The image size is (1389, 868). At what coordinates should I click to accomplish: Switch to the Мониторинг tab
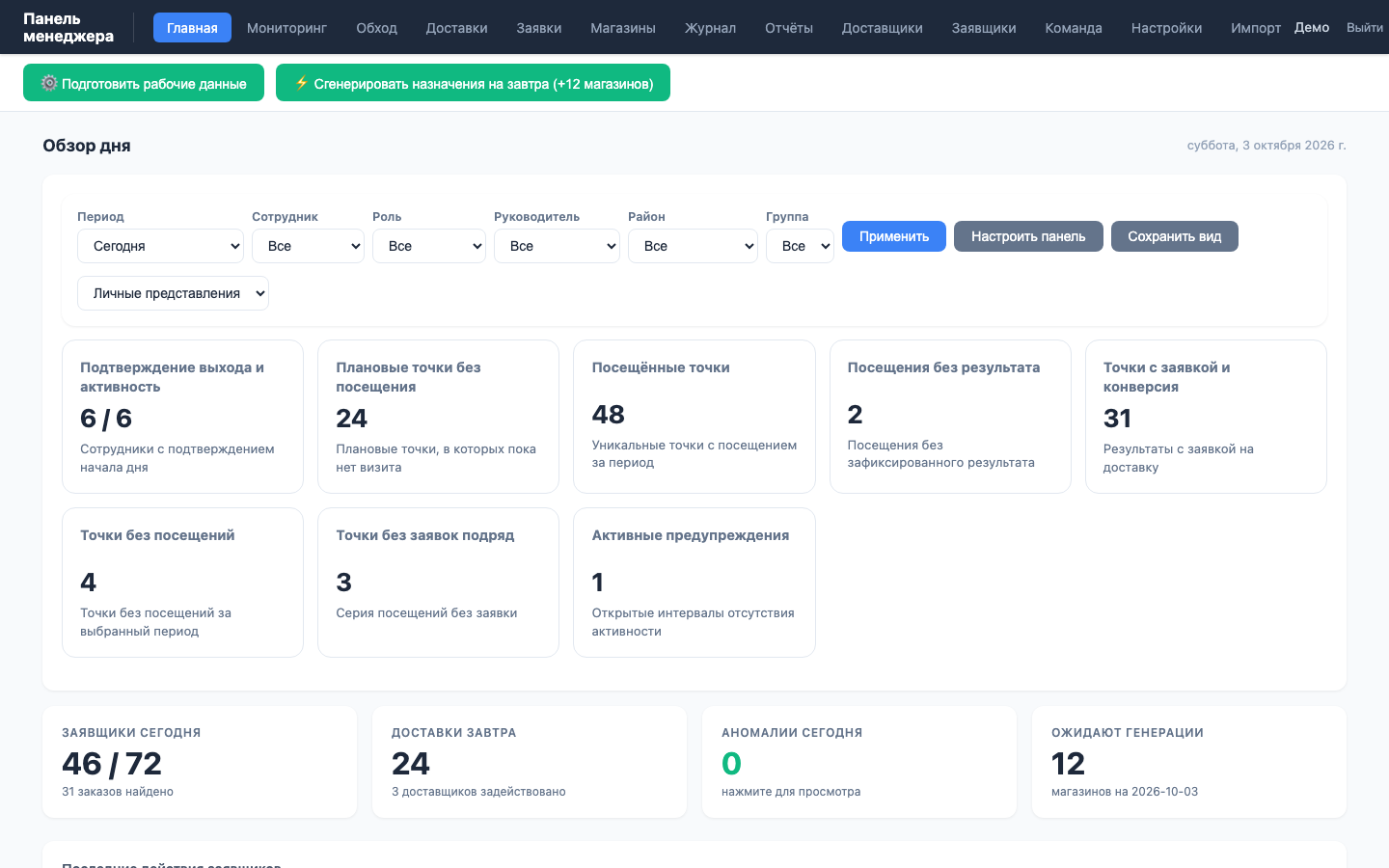tap(286, 28)
